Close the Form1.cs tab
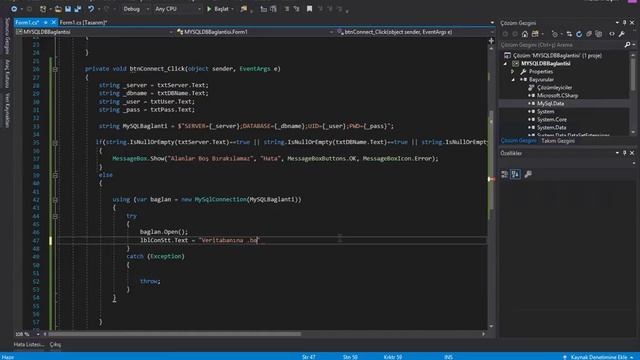This screenshot has width=640, height=360. [53, 22]
